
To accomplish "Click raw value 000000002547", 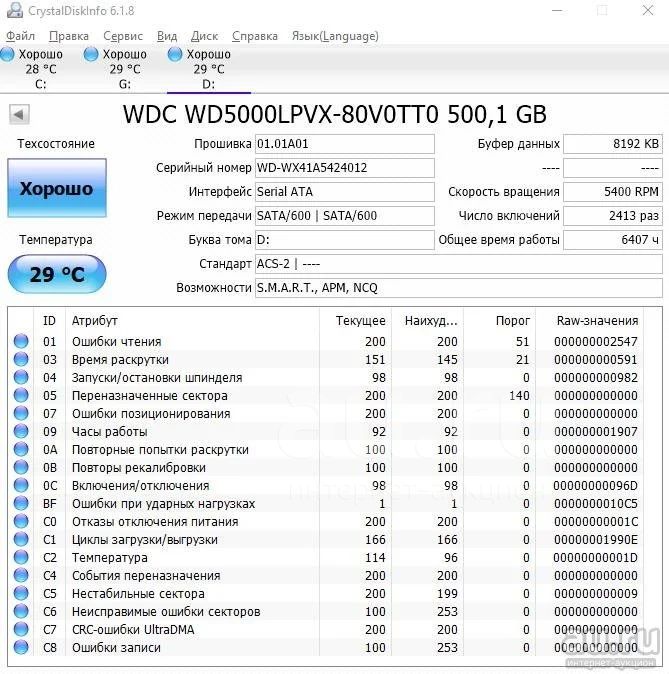I will point(595,342).
